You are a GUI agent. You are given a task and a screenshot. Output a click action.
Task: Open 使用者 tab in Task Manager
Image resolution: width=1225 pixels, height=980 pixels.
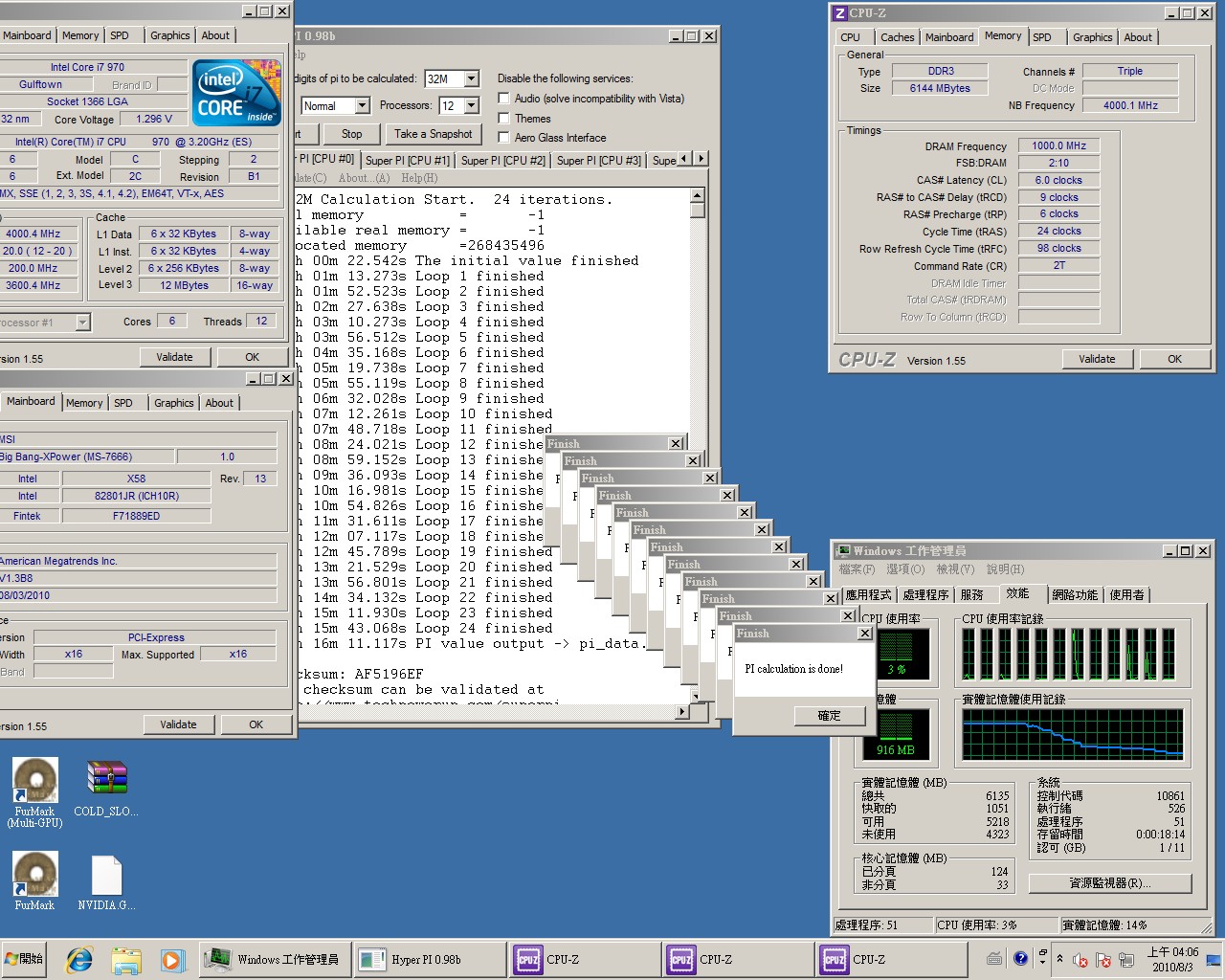1126,595
